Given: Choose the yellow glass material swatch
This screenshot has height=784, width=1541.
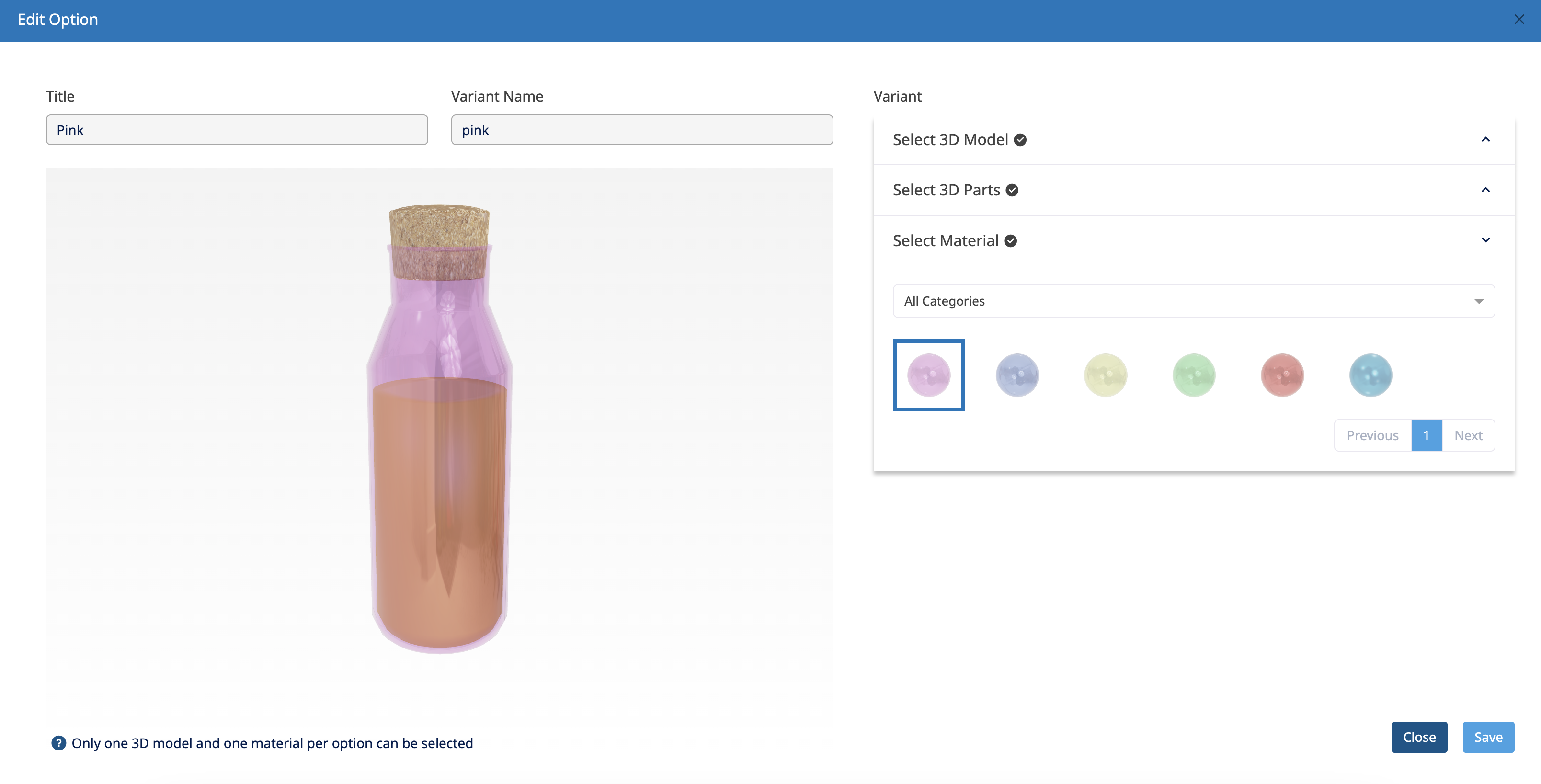Looking at the screenshot, I should pyautogui.click(x=1106, y=375).
